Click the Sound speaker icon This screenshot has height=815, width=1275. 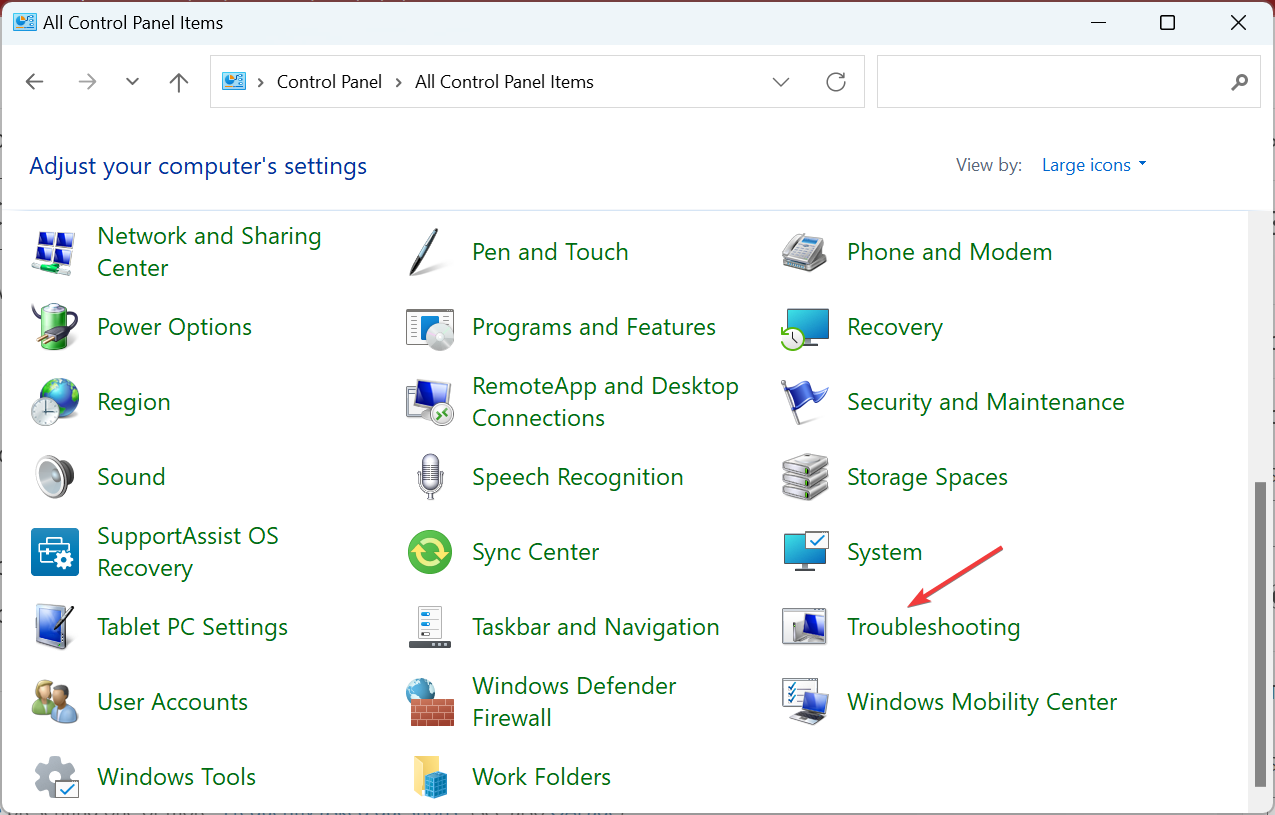tap(55, 477)
